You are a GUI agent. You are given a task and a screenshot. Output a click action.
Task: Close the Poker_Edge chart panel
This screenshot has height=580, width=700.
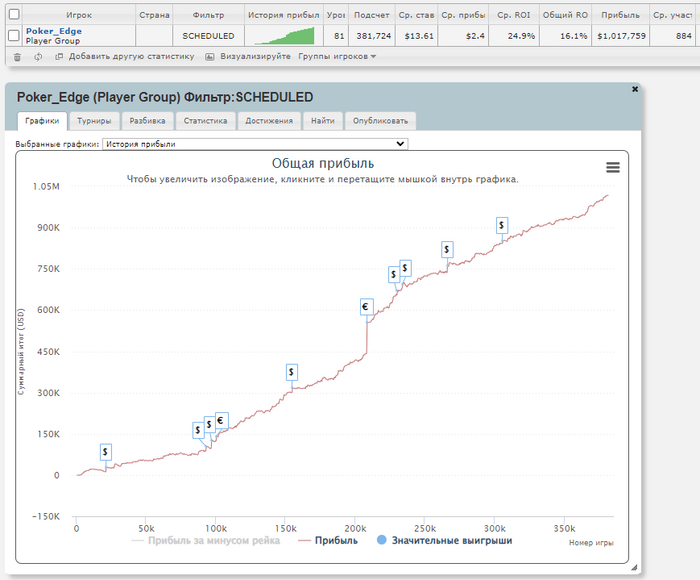pos(635,89)
